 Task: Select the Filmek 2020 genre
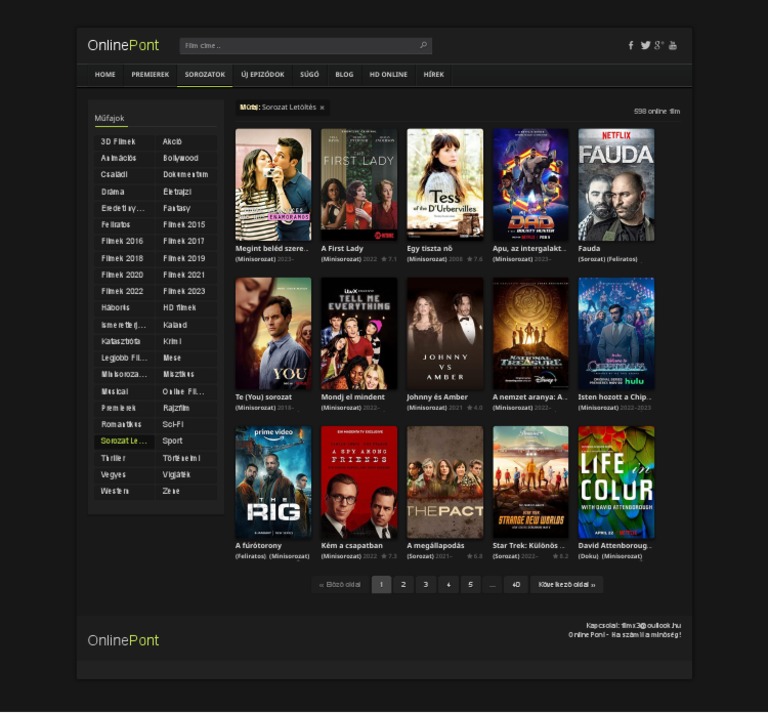click(x=124, y=275)
